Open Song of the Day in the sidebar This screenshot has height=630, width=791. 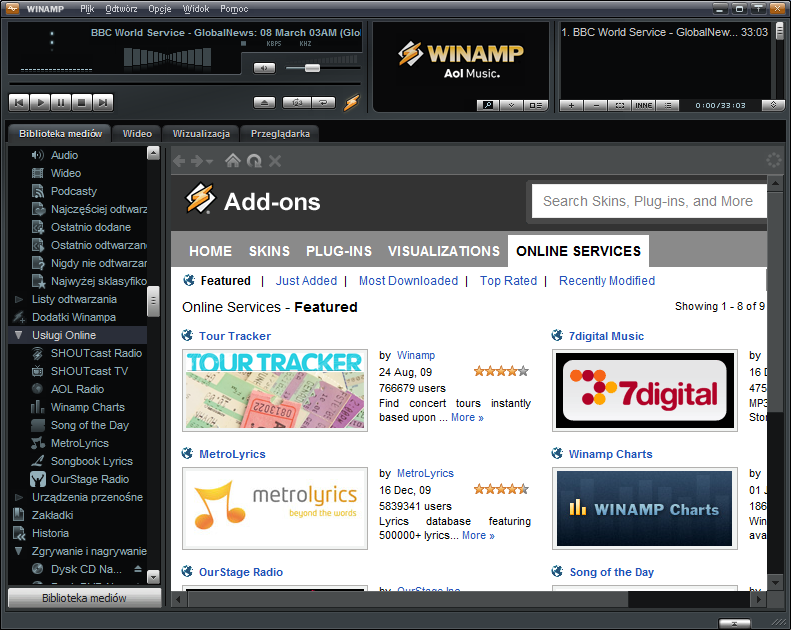coord(89,425)
